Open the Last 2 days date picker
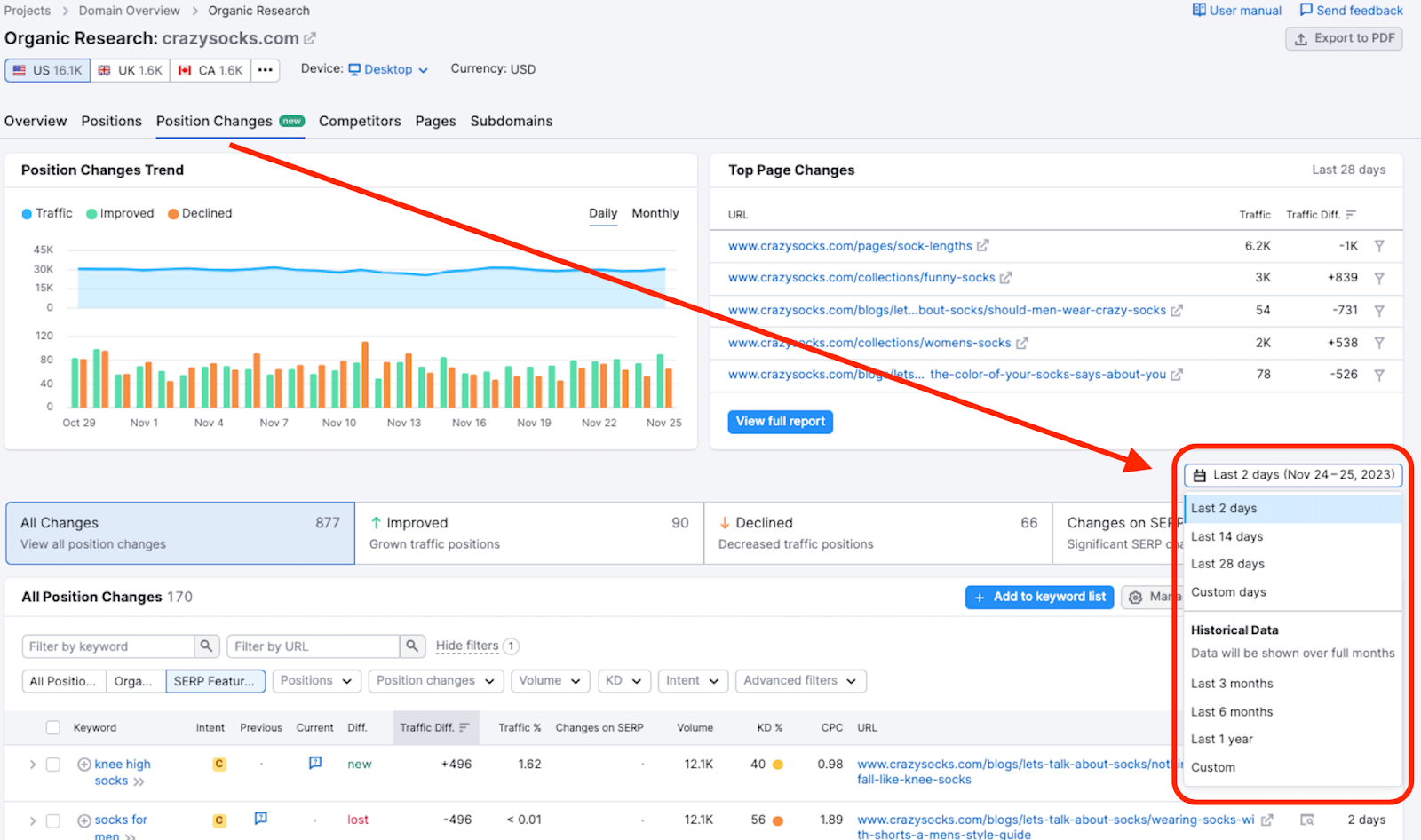 tap(1293, 475)
